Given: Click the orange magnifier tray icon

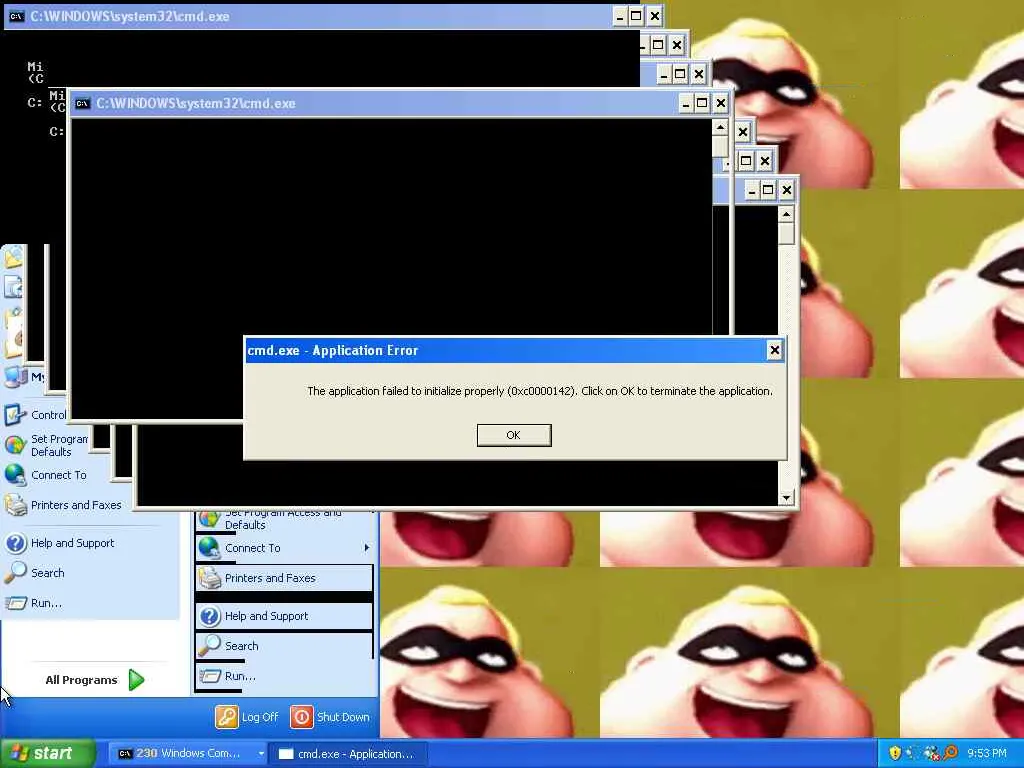Looking at the screenshot, I should coord(950,753).
